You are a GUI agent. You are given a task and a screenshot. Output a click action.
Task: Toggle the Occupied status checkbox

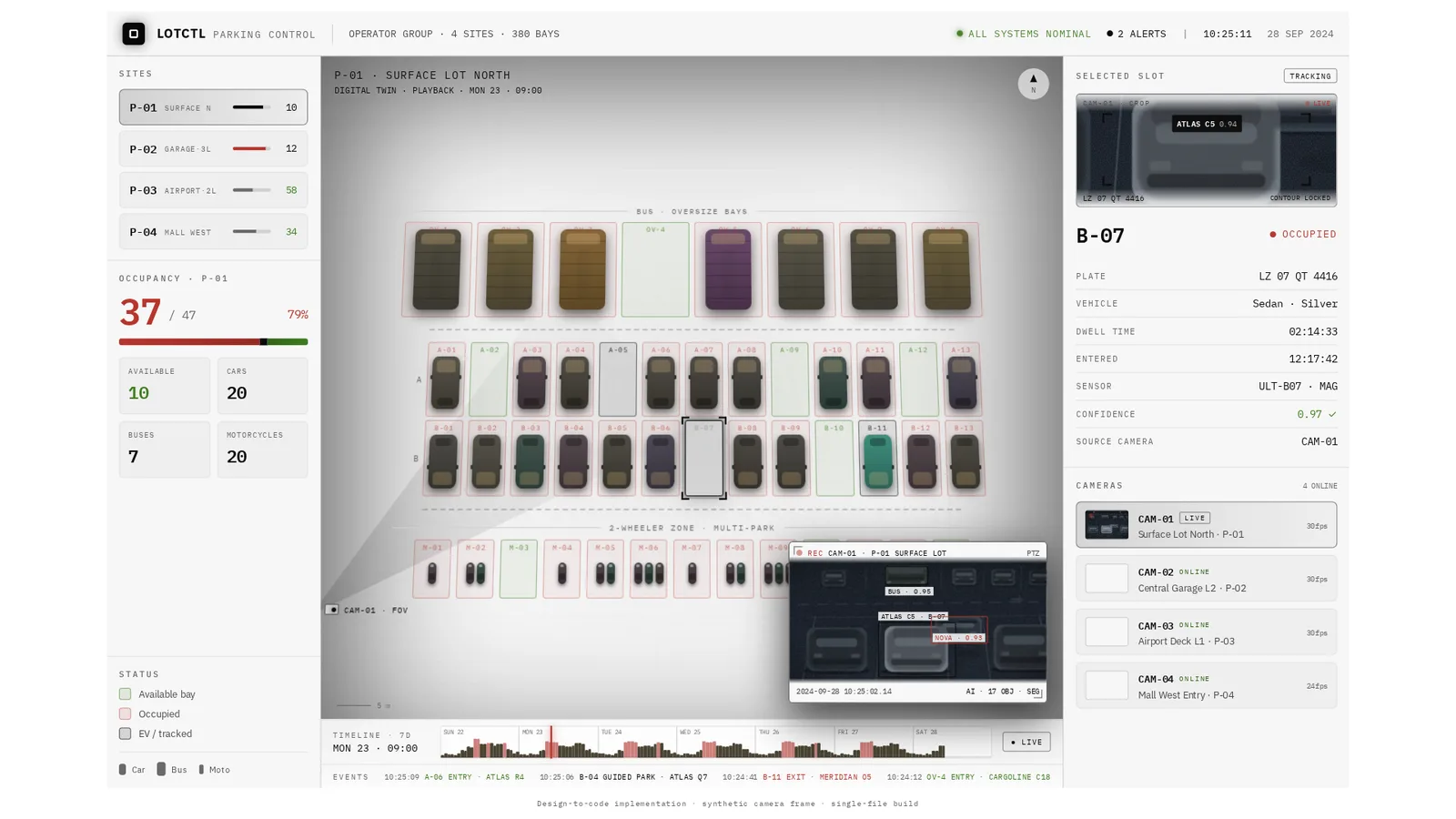click(x=125, y=714)
